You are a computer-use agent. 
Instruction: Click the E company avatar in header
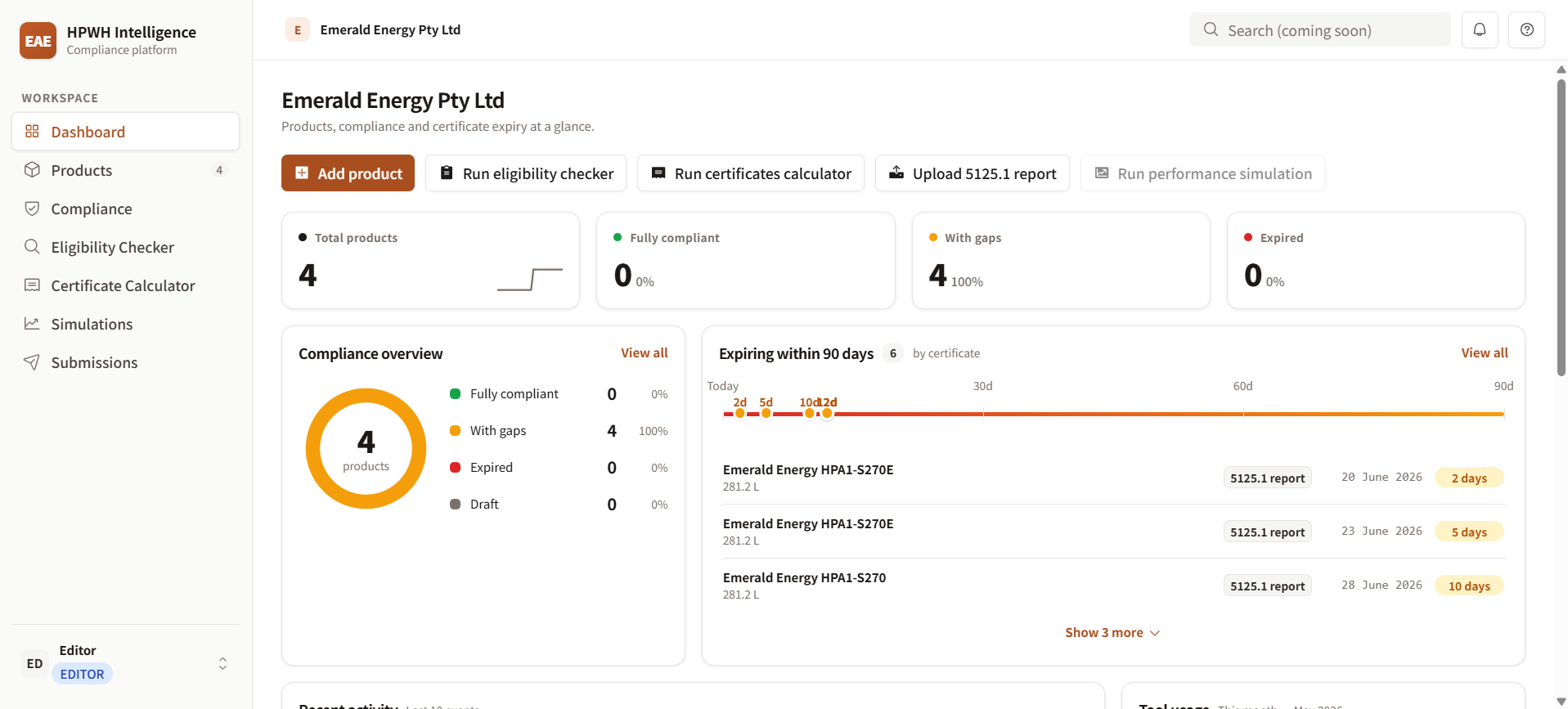click(x=298, y=29)
